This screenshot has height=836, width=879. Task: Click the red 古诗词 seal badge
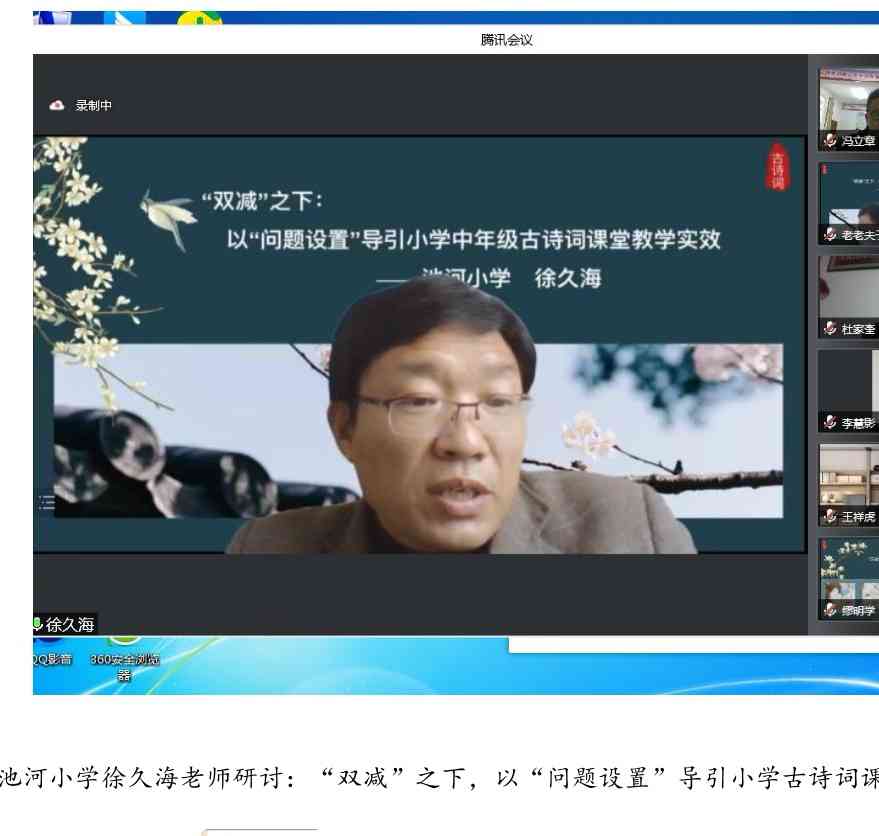point(776,167)
